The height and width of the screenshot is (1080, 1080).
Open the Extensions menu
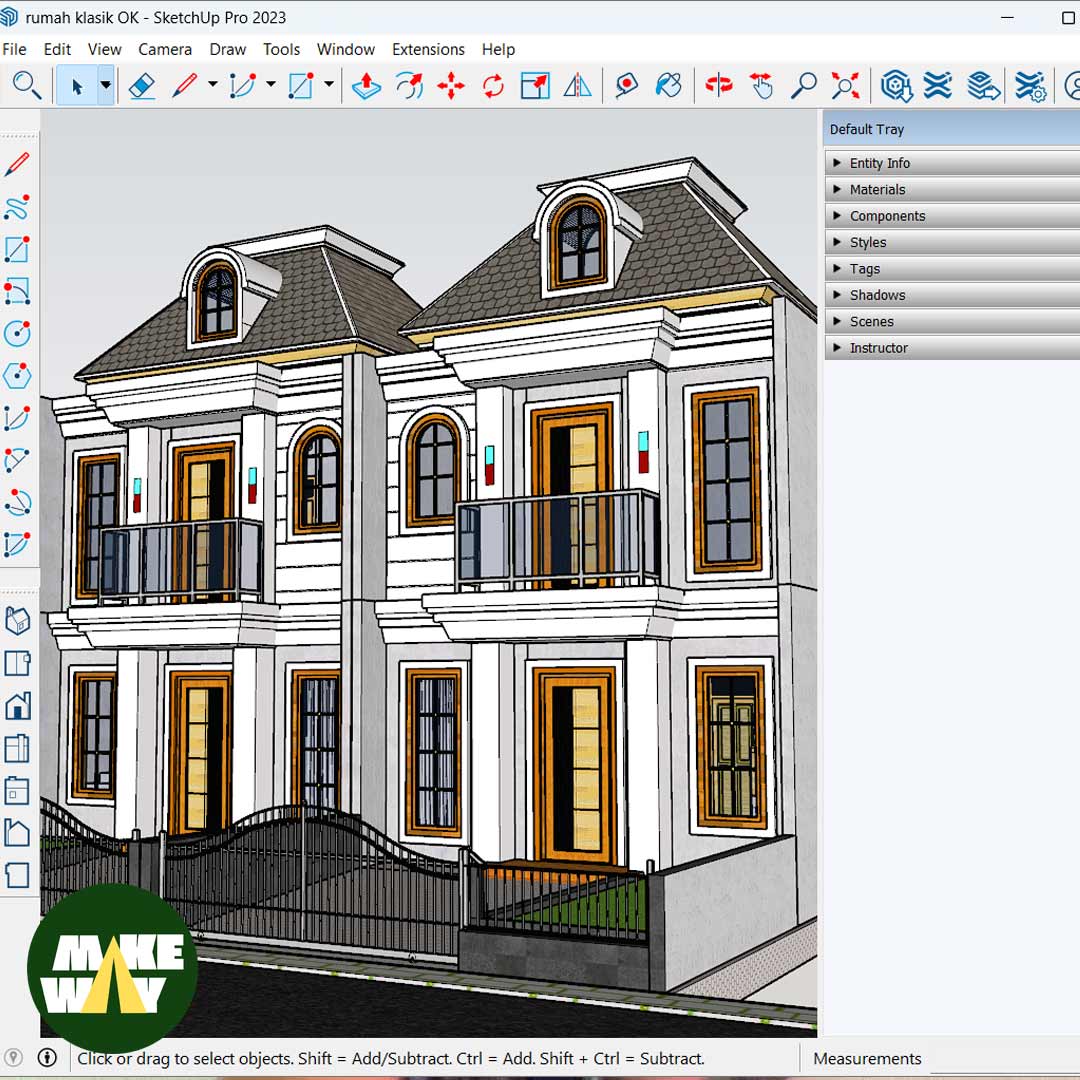pyautogui.click(x=428, y=49)
